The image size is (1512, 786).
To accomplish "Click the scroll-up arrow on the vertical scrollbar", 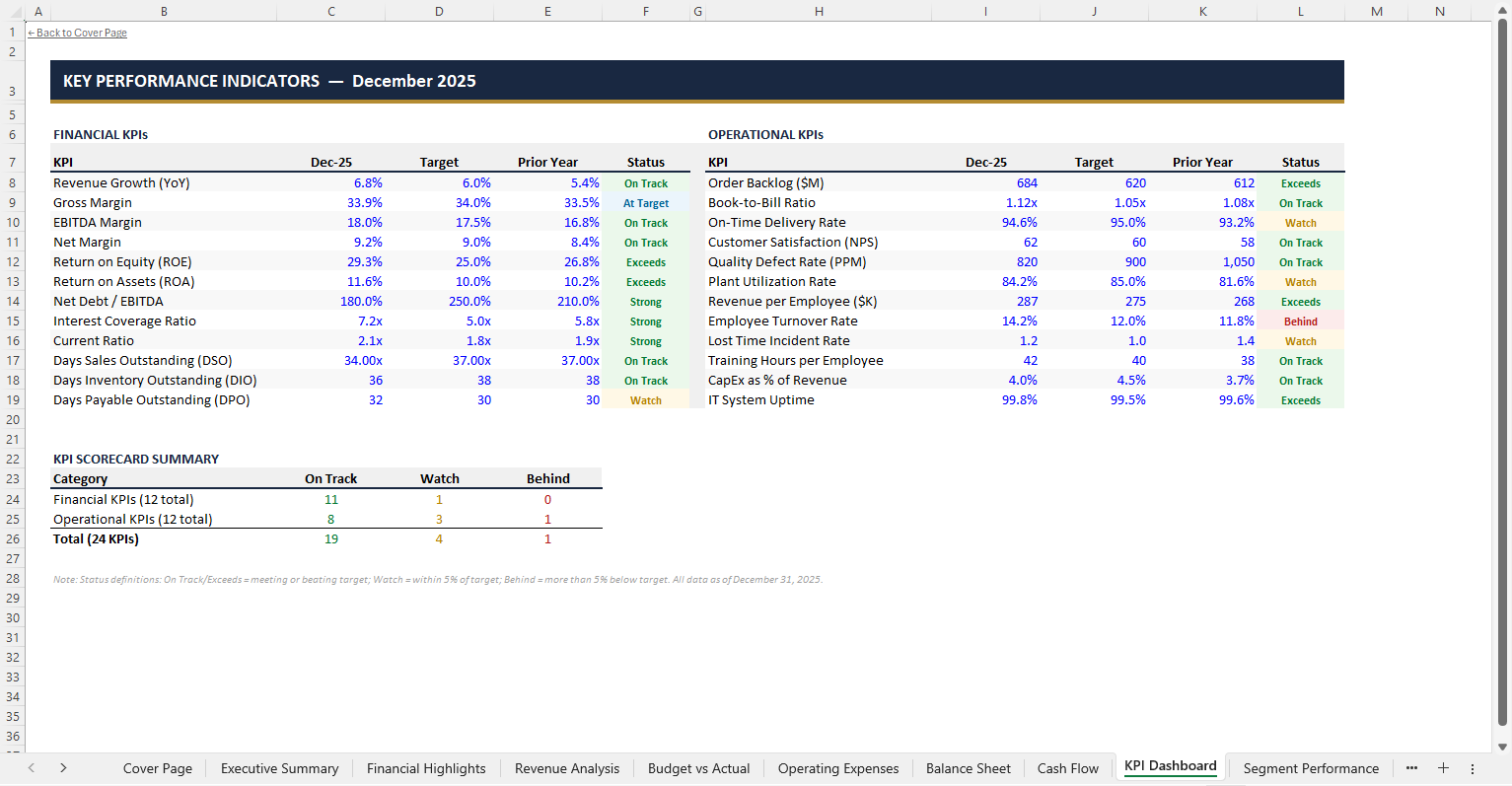I will point(1502,9).
